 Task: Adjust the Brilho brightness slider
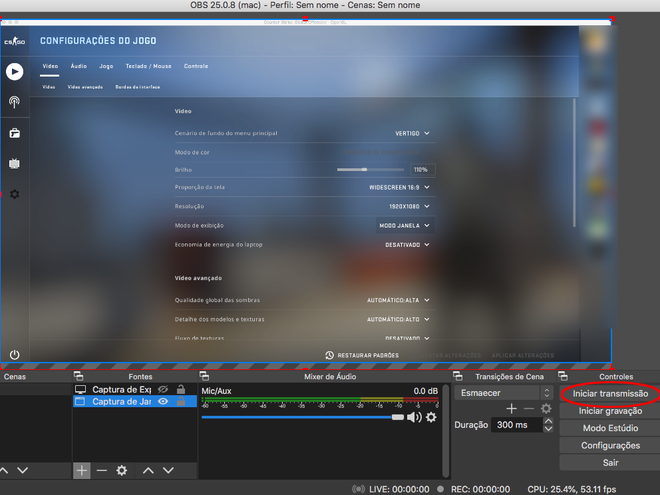coord(370,170)
